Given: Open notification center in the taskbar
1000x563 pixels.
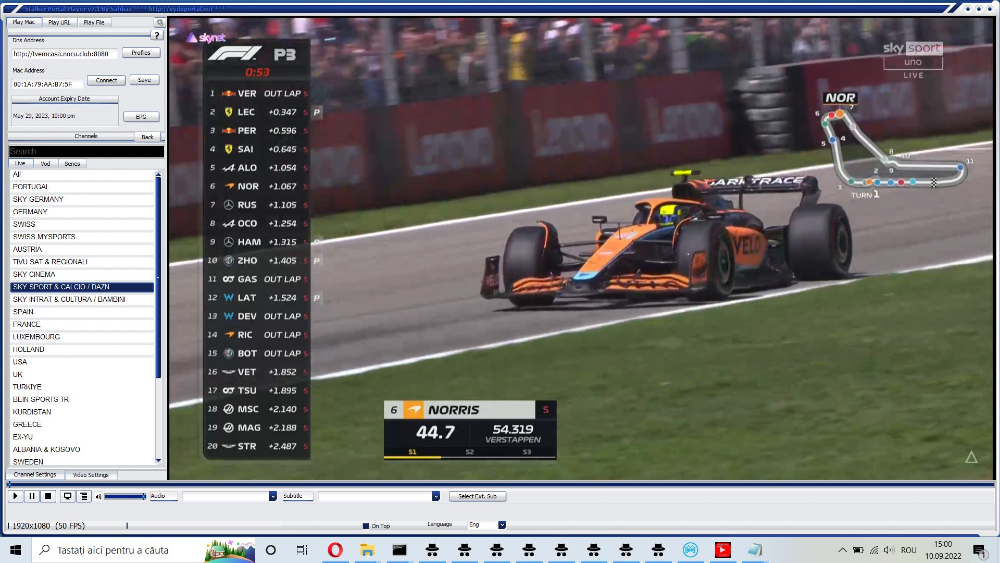Looking at the screenshot, I should click(979, 550).
